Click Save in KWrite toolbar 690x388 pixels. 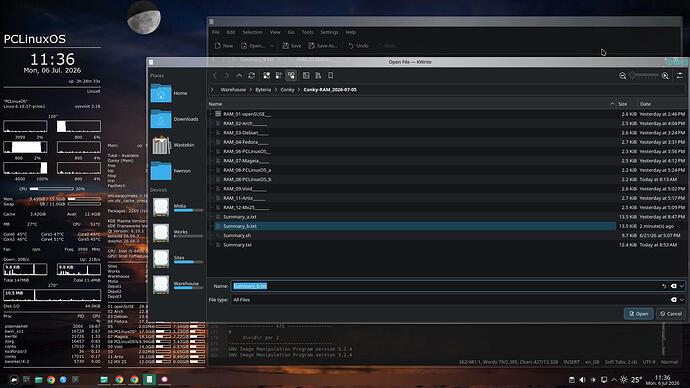tap(292, 46)
